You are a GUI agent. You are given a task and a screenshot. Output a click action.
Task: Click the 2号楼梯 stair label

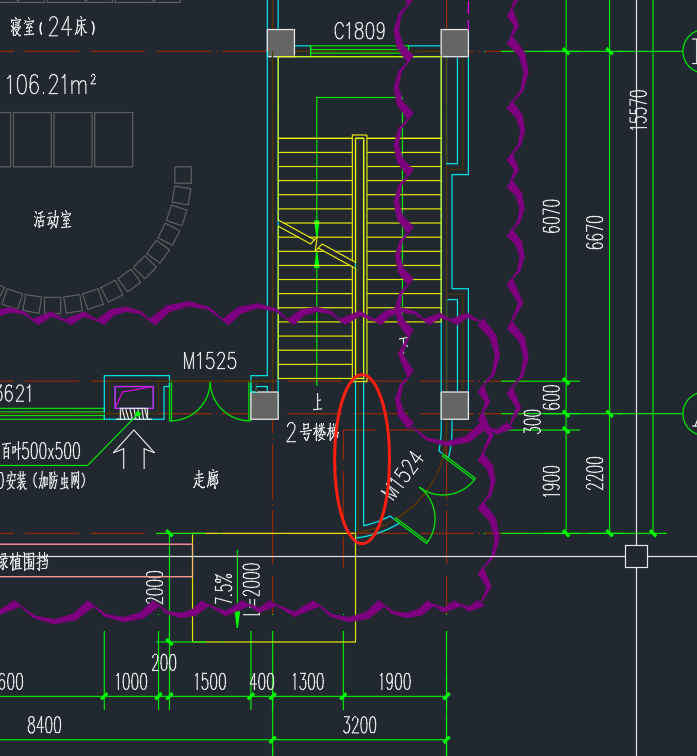pos(312,432)
